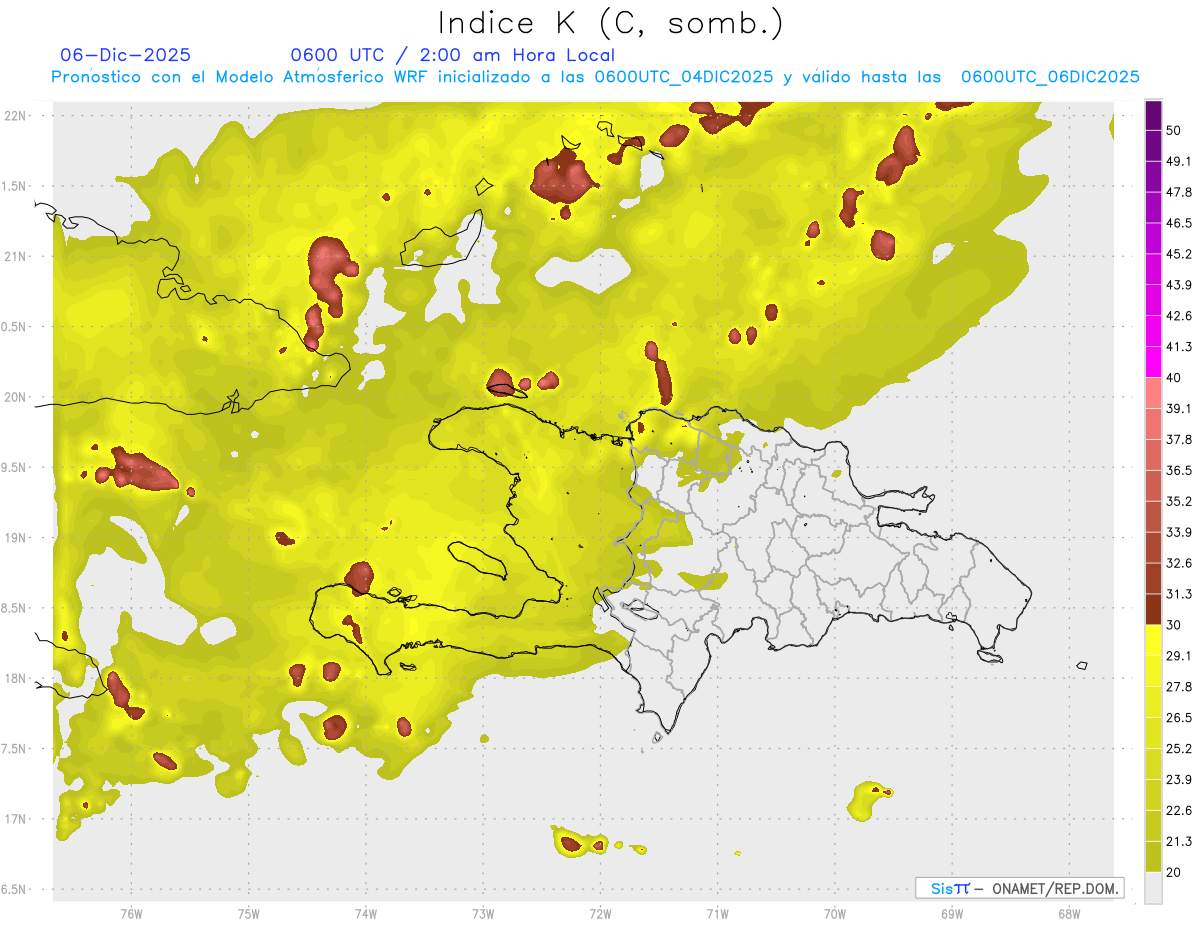Click the '43.9' color scale value
Image resolution: width=1200 pixels, height=927 pixels.
1179,285
